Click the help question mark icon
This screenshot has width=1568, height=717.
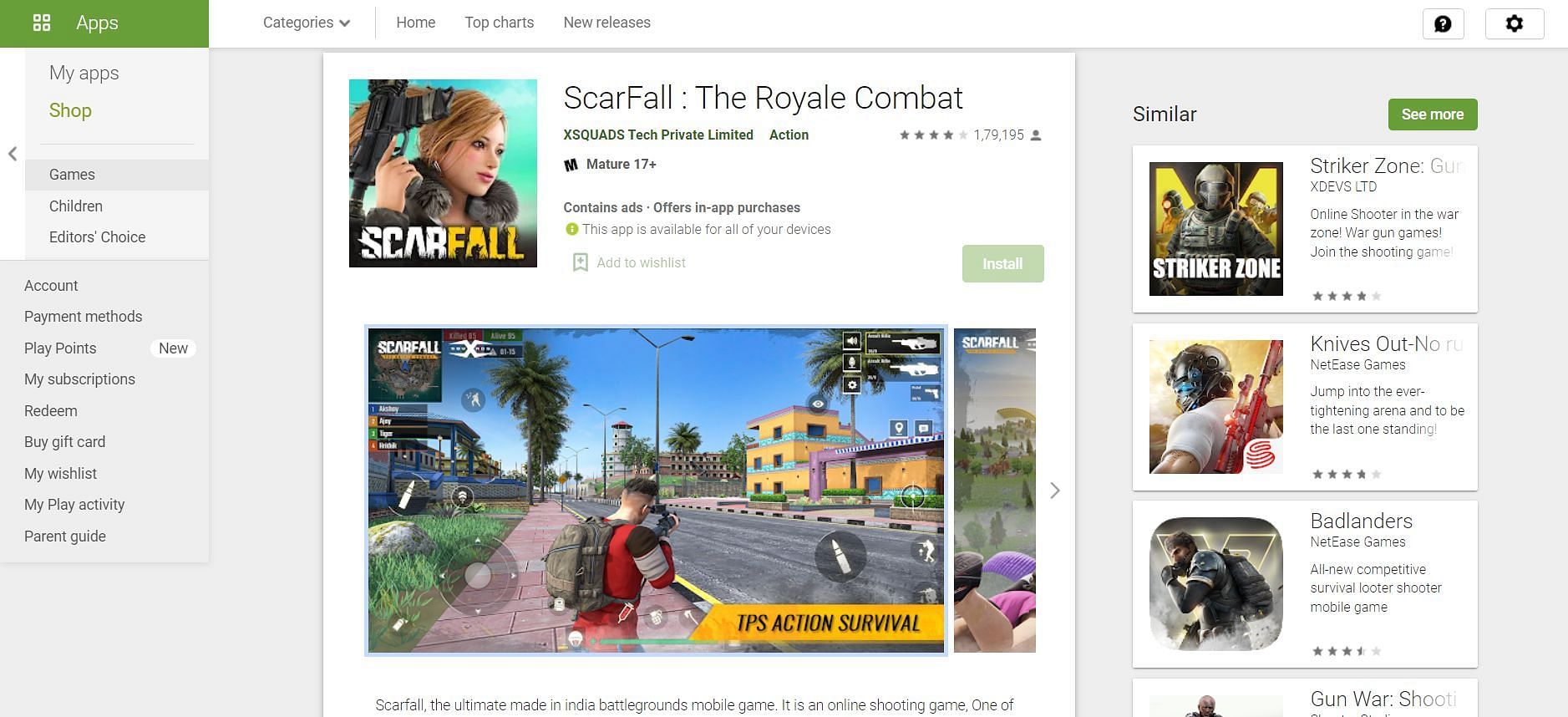point(1443,23)
